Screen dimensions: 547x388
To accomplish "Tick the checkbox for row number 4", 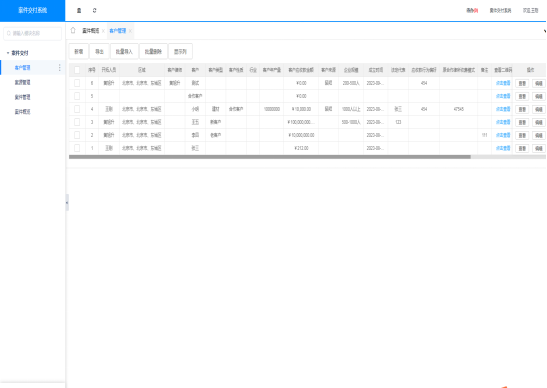I will click(x=77, y=109).
